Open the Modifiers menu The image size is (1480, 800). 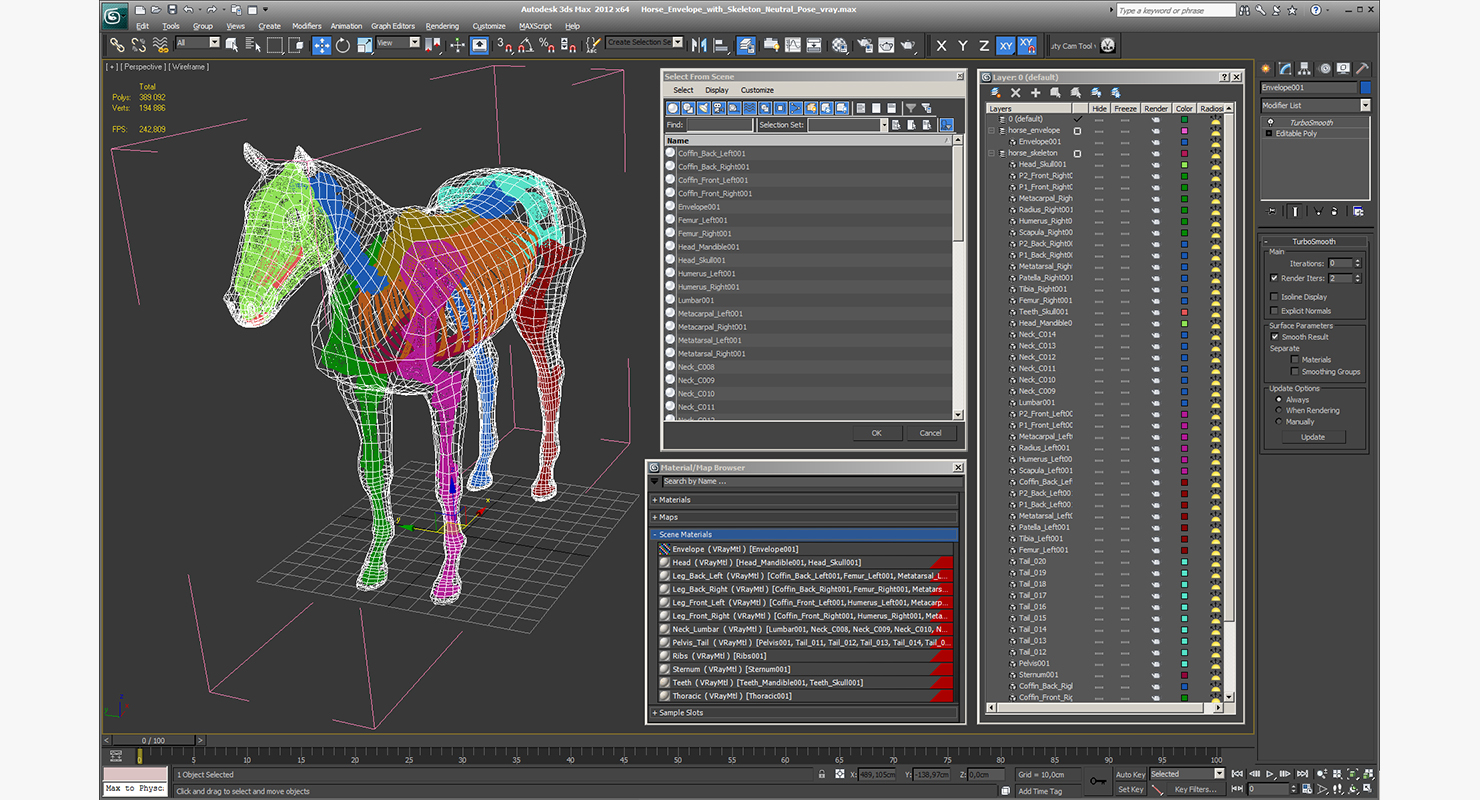[307, 26]
